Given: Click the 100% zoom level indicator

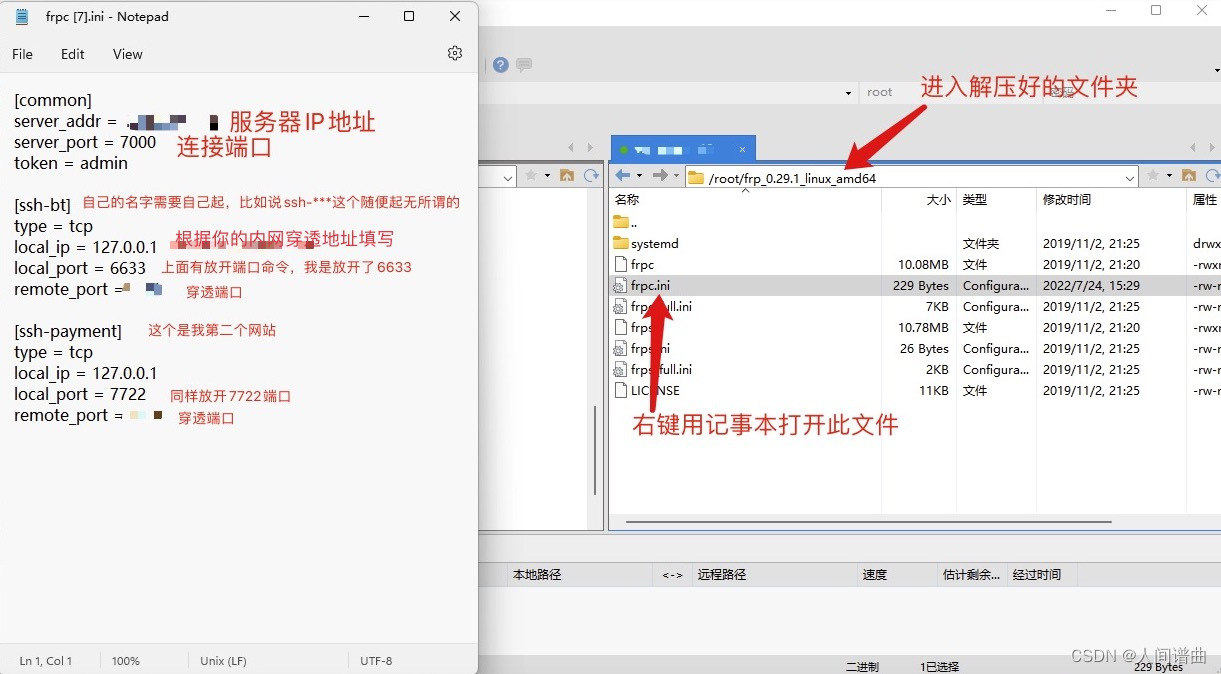Looking at the screenshot, I should (128, 661).
